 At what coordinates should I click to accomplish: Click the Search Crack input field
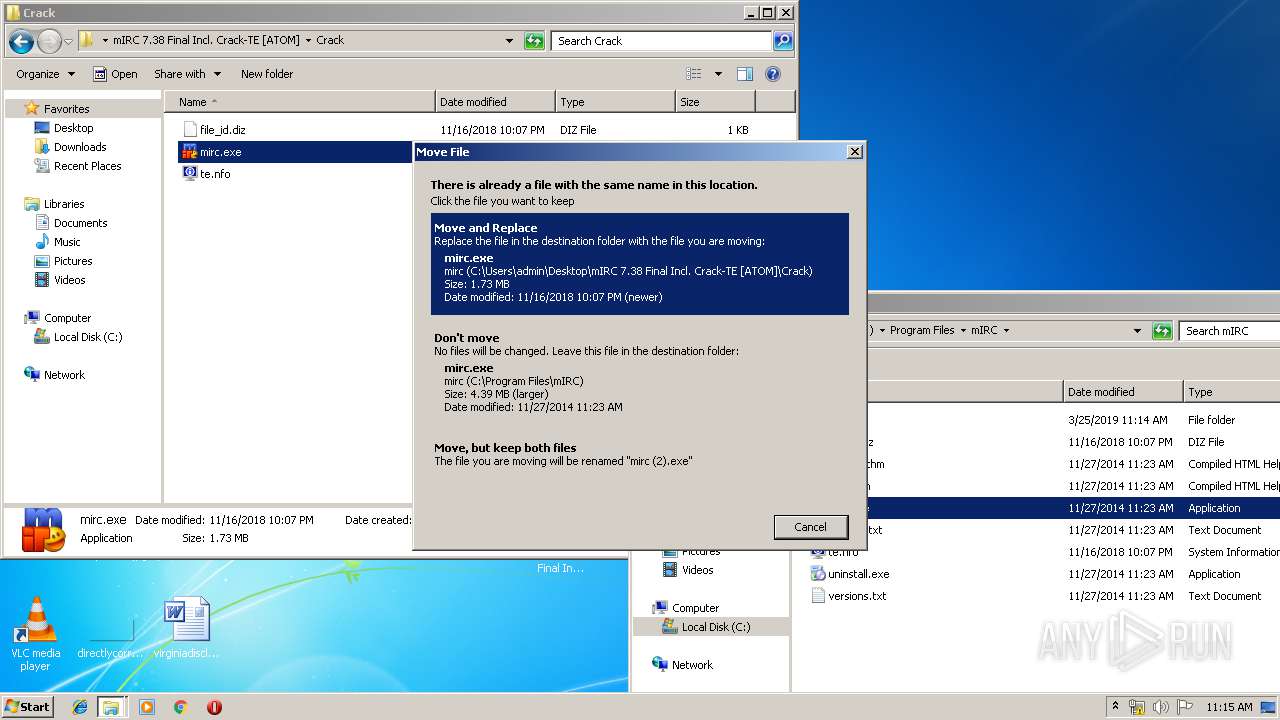point(662,41)
